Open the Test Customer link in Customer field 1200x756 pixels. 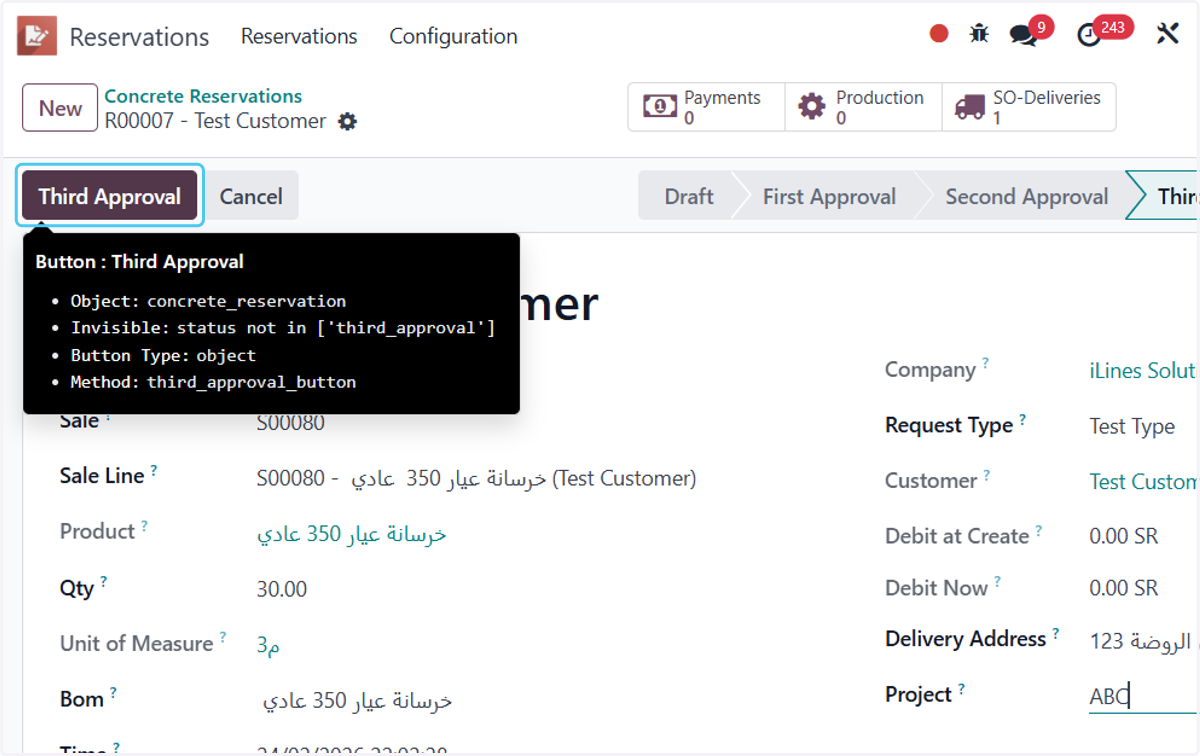[x=1143, y=481]
